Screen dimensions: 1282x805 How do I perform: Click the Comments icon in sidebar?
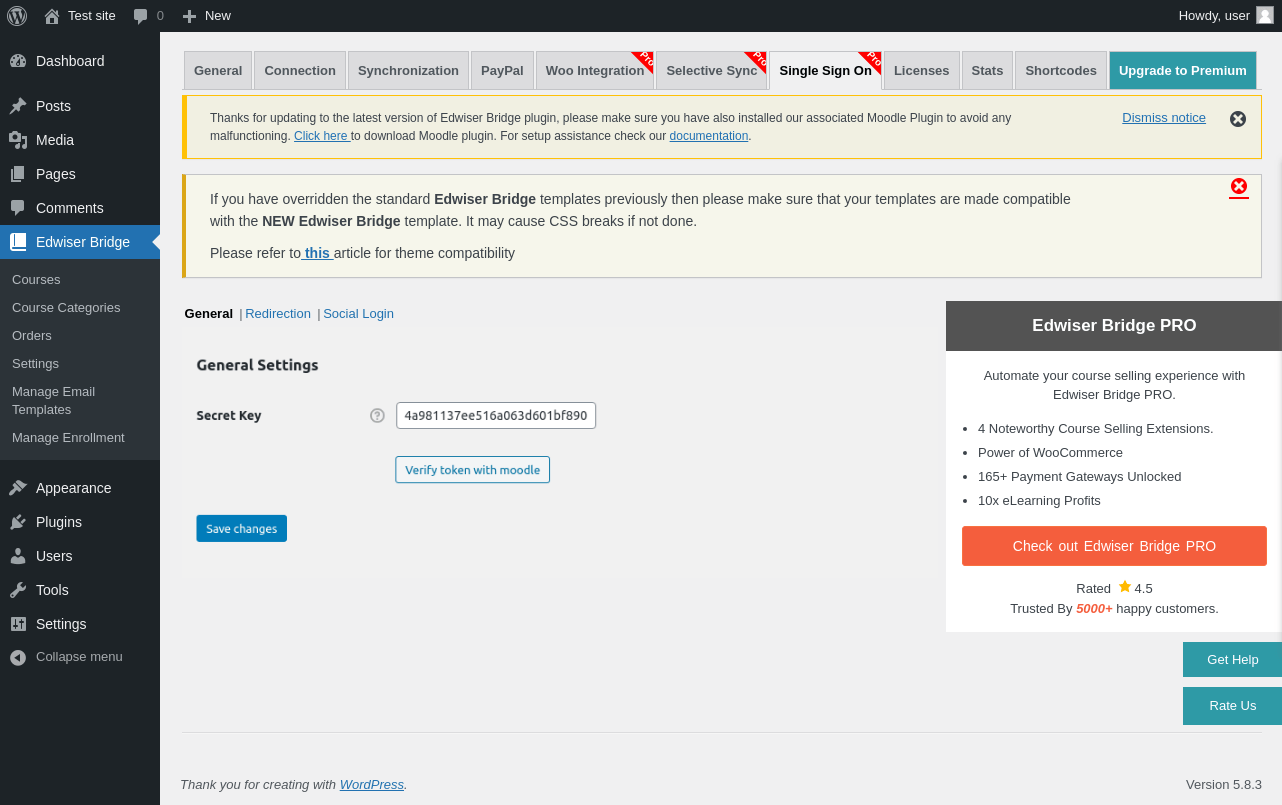click(18, 208)
